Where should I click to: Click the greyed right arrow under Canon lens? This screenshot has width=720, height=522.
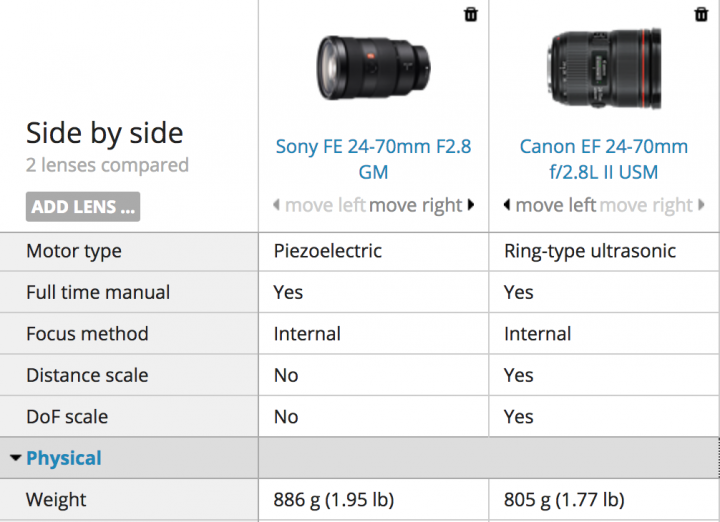tap(701, 205)
